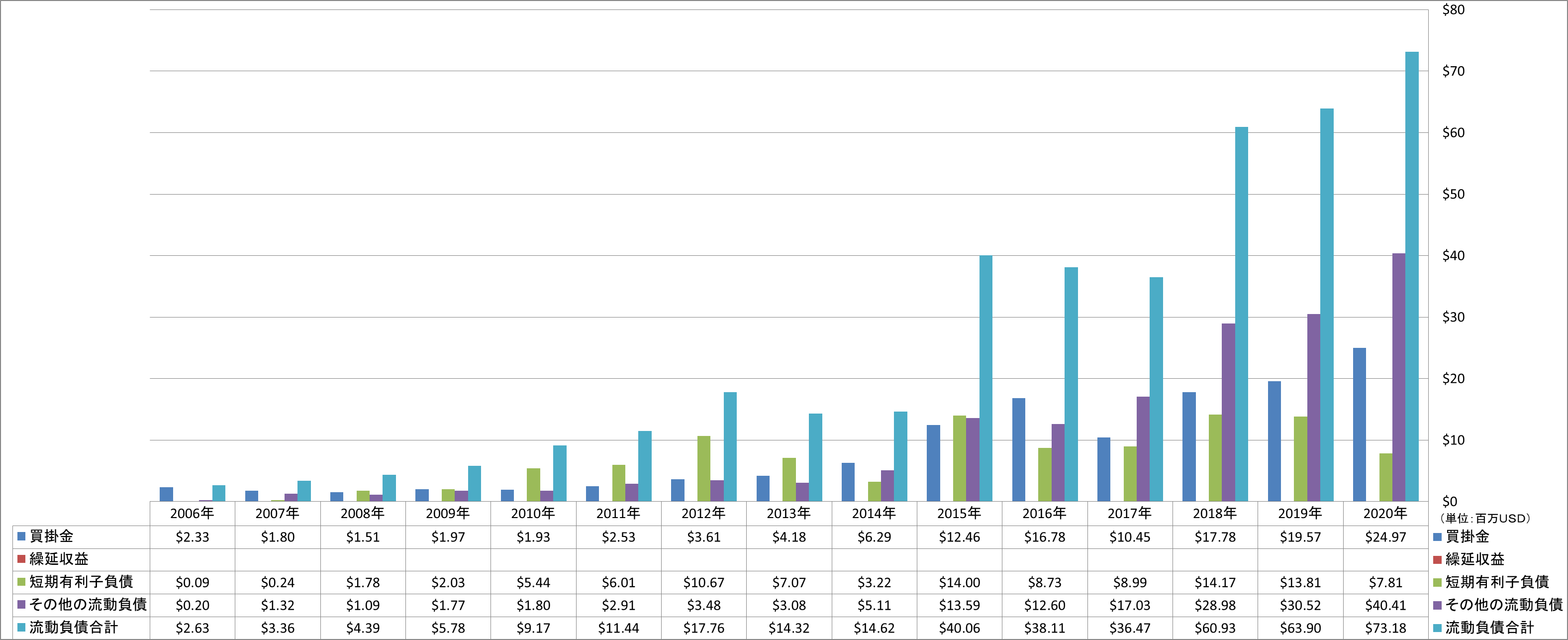
Task: Click the green 短期有利子負債 swatch in data table
Action: click(x=21, y=582)
